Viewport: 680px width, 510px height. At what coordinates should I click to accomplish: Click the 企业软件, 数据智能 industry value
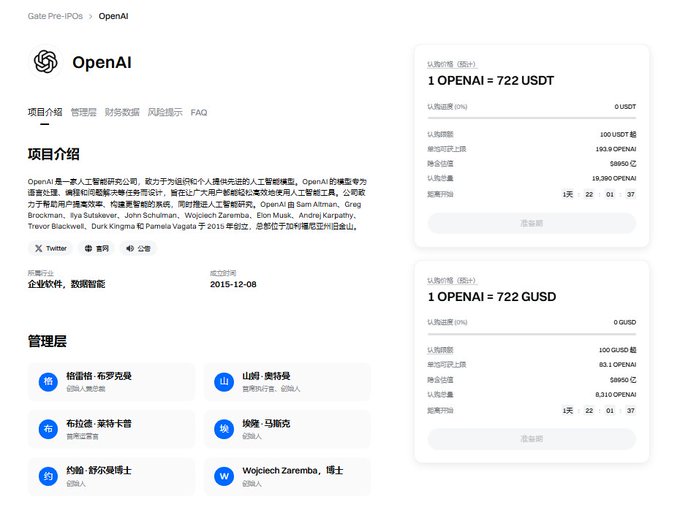click(66, 284)
